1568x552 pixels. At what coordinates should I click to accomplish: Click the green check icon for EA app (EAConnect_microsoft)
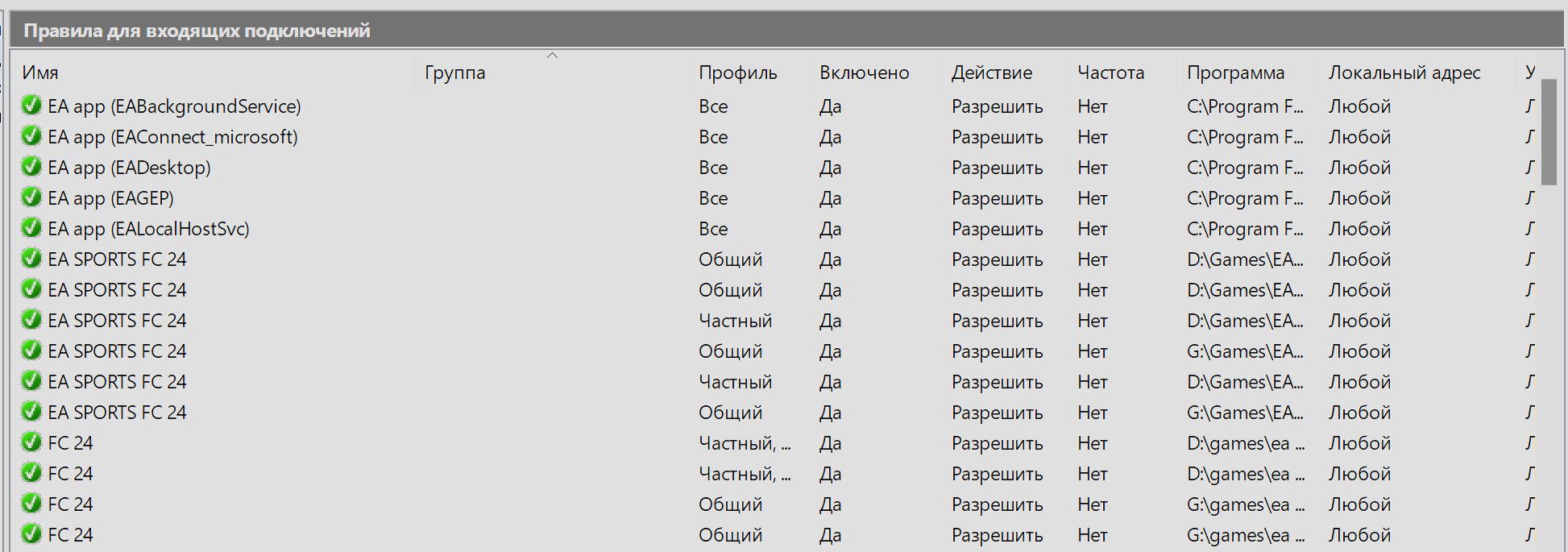[31, 136]
